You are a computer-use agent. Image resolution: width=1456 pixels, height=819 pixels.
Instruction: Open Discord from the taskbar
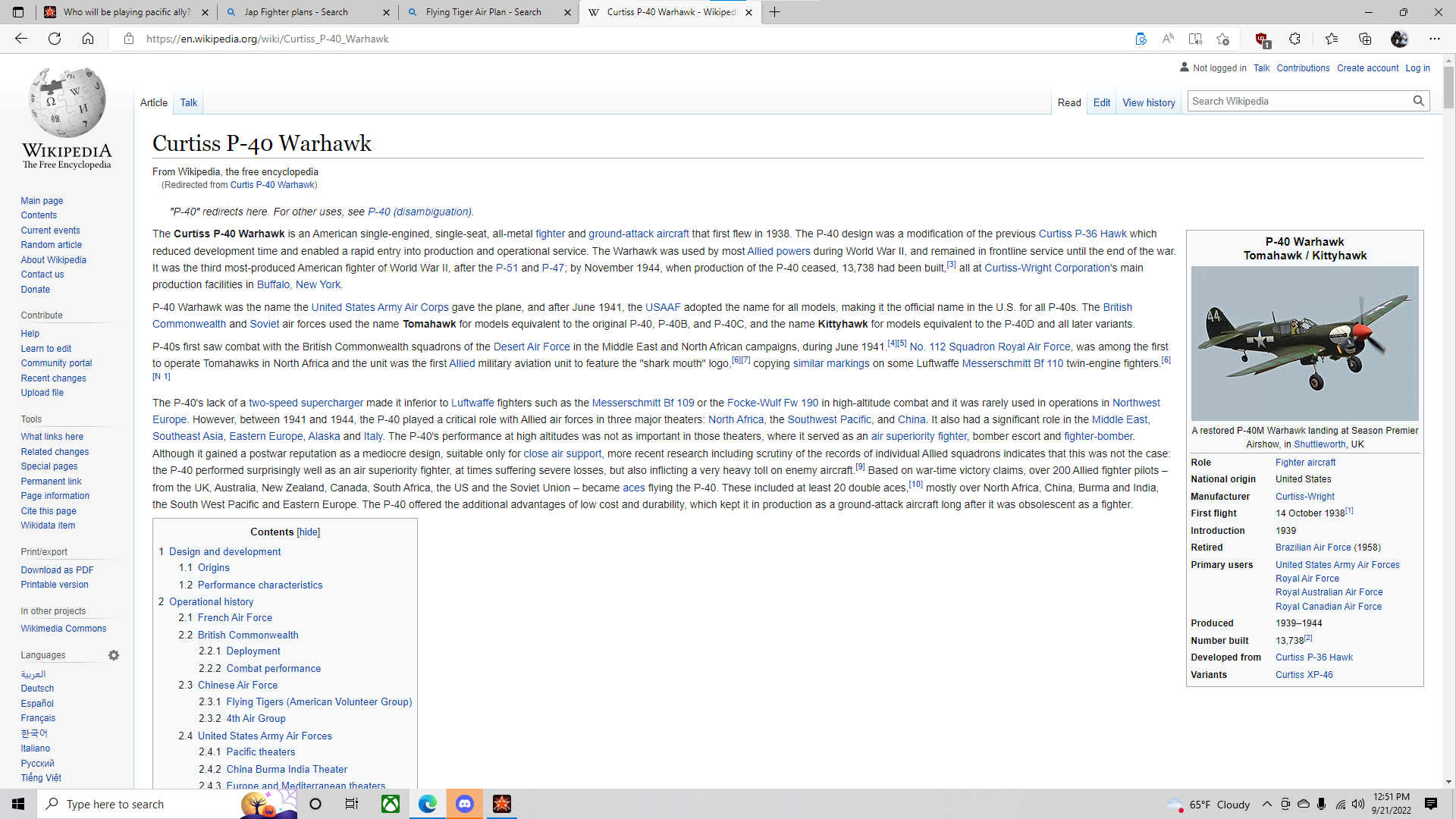pyautogui.click(x=465, y=804)
